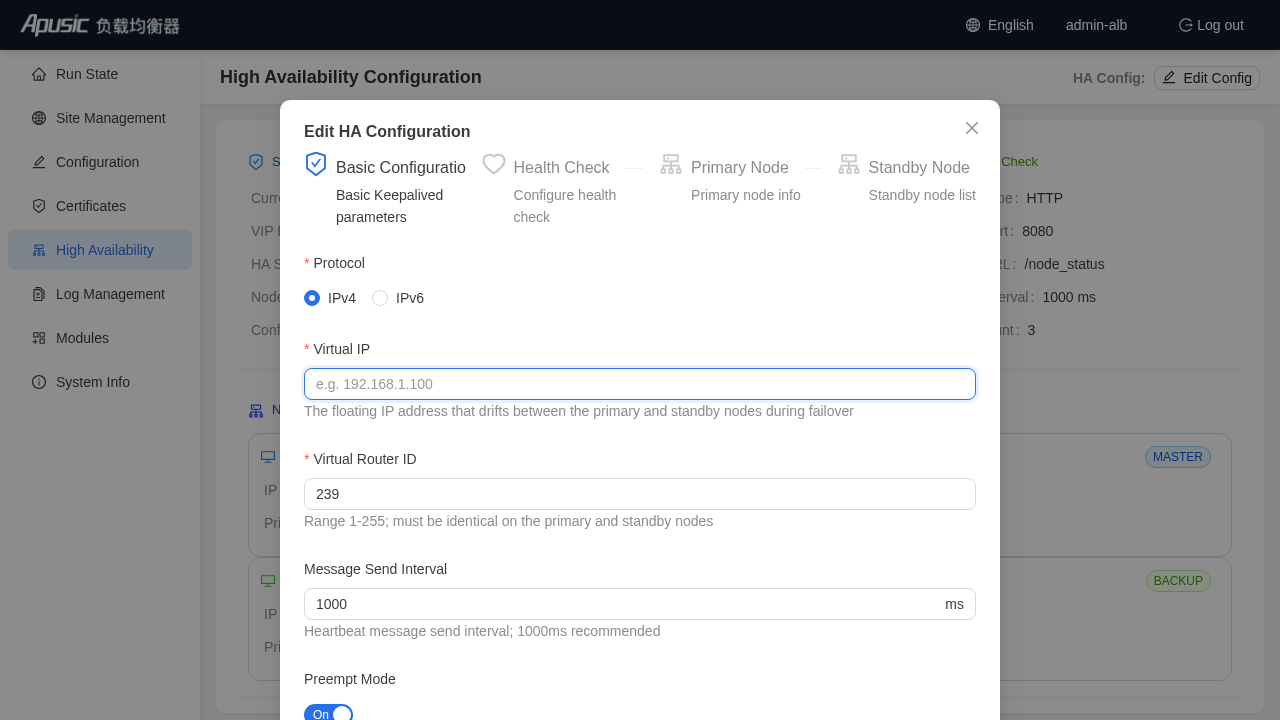Select the IPv6 protocol radio button
1280x720 pixels.
click(x=380, y=298)
